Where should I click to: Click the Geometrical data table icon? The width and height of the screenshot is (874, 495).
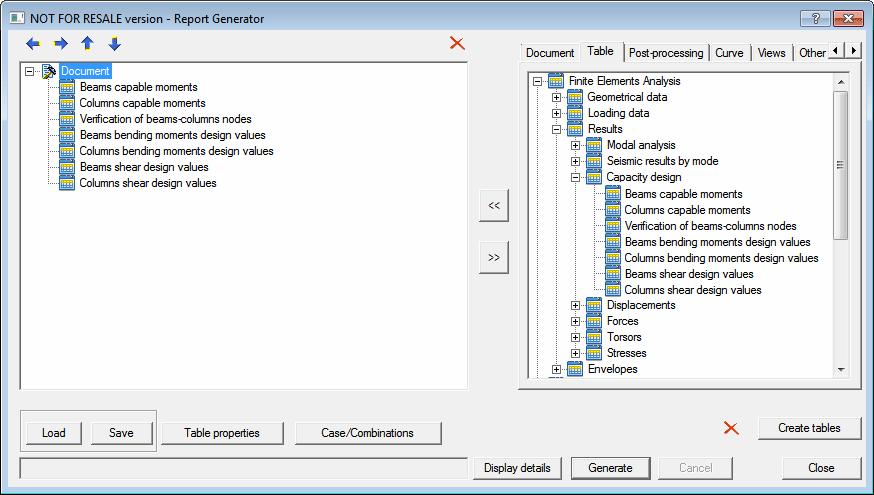(x=575, y=97)
